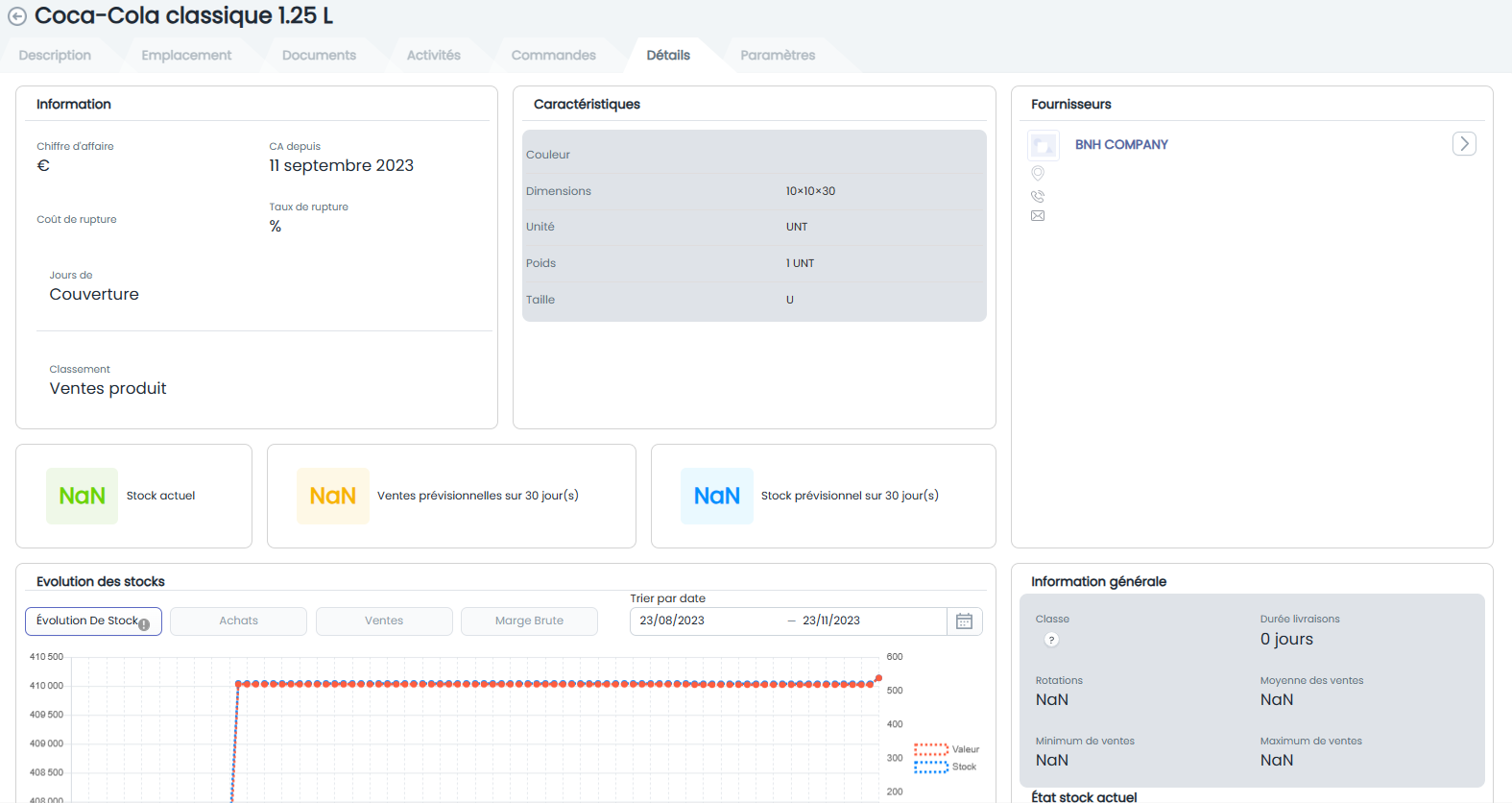The height and width of the screenshot is (803, 1512).
Task: Click the NaN value under Maximum de ventes
Action: (1277, 761)
